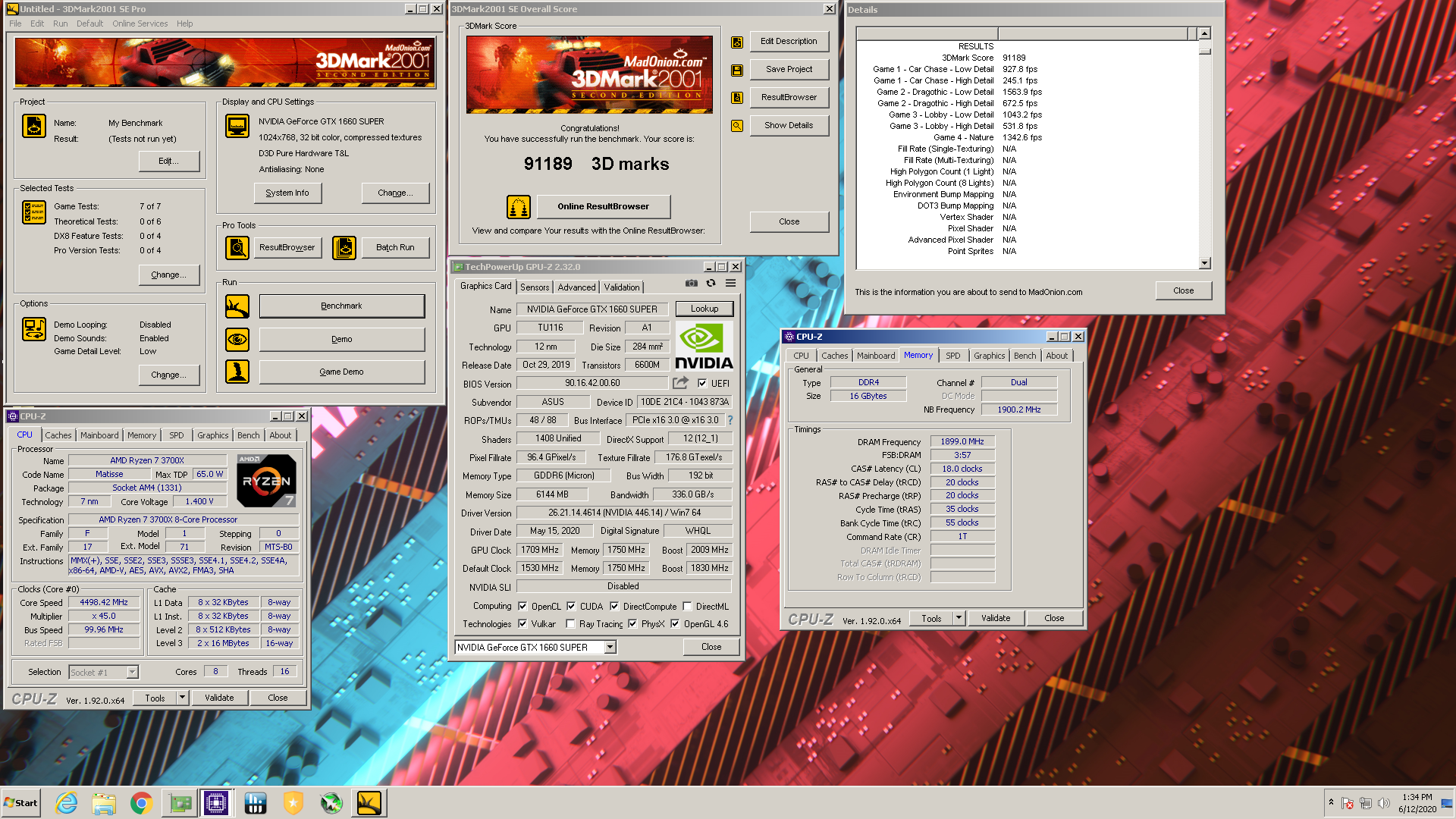Toggle the PhysX checkbox
Screen dimensions: 1456x819
tap(632, 623)
